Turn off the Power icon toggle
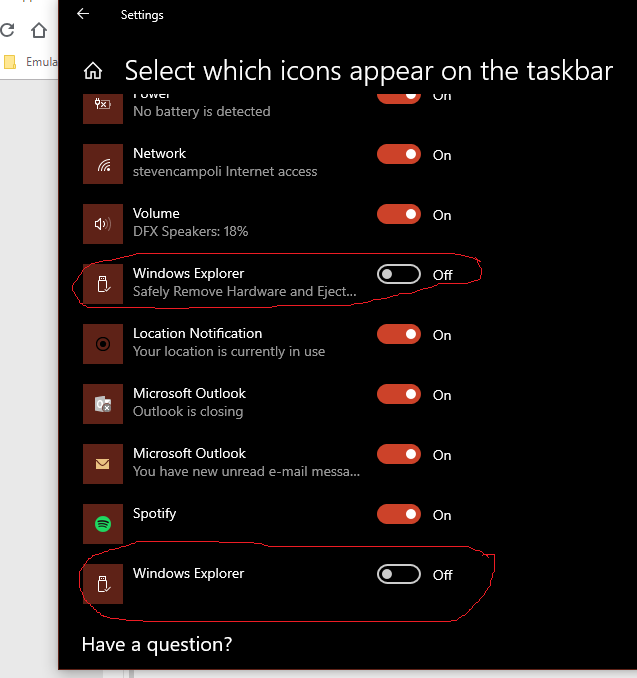 click(x=399, y=97)
